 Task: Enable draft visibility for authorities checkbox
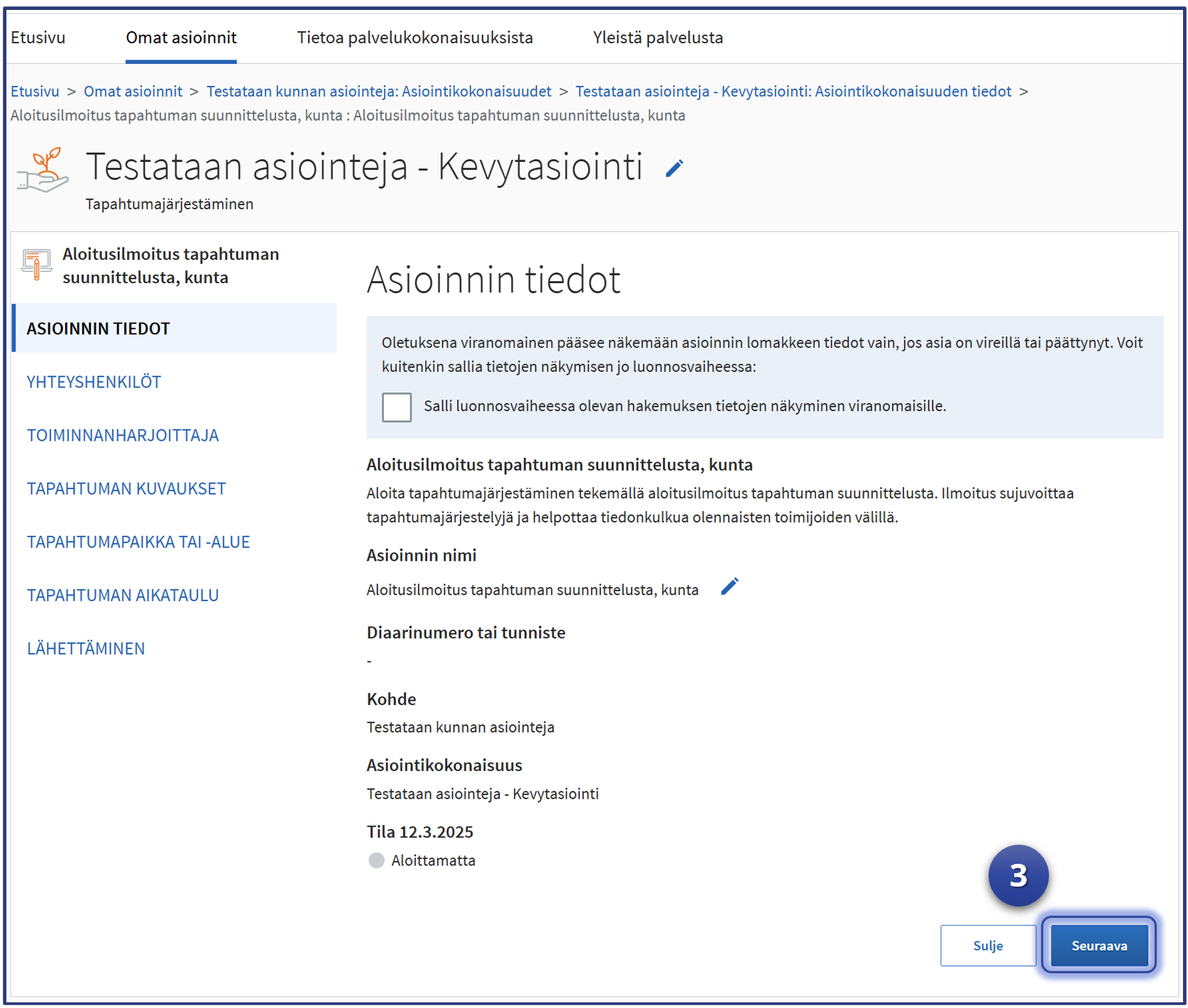point(397,407)
